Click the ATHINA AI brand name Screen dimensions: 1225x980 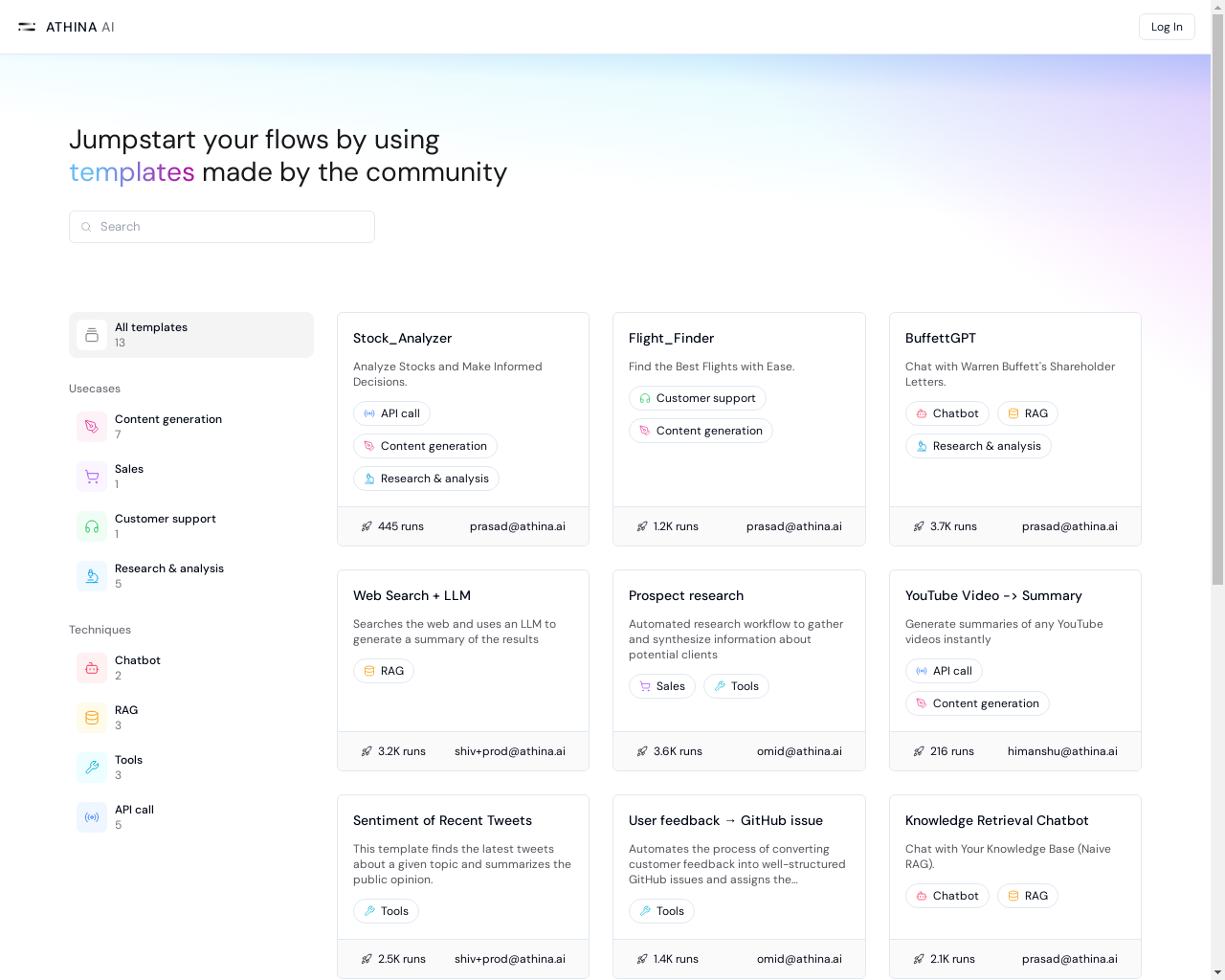coord(80,27)
